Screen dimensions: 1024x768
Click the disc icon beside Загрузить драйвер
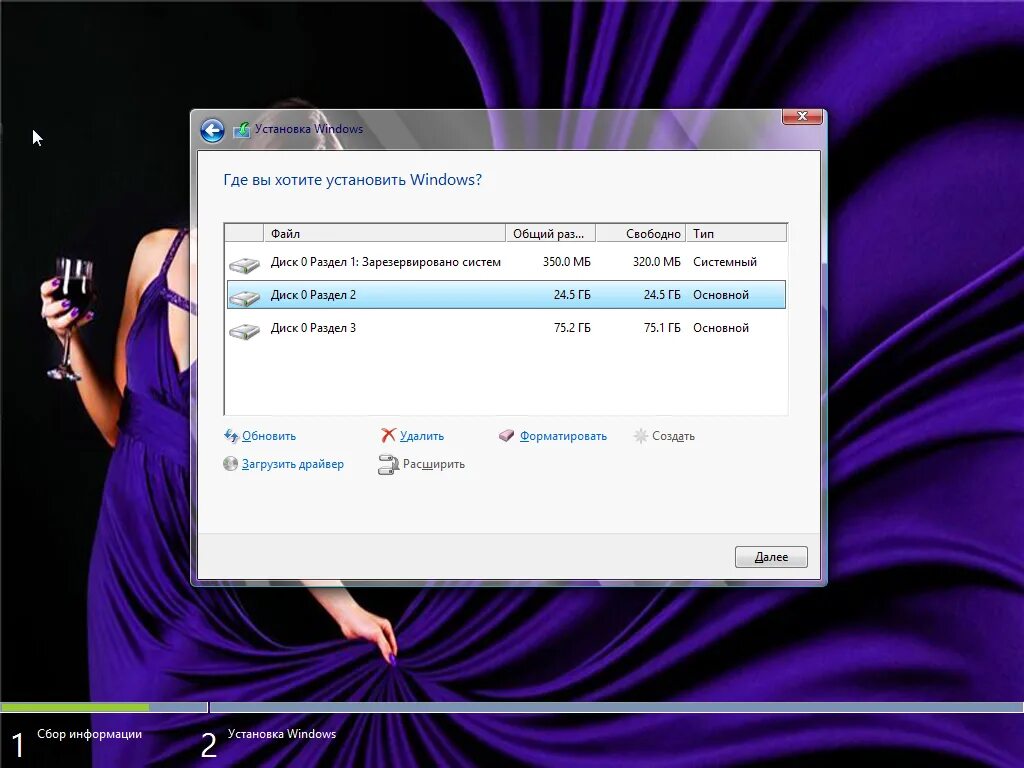point(230,464)
